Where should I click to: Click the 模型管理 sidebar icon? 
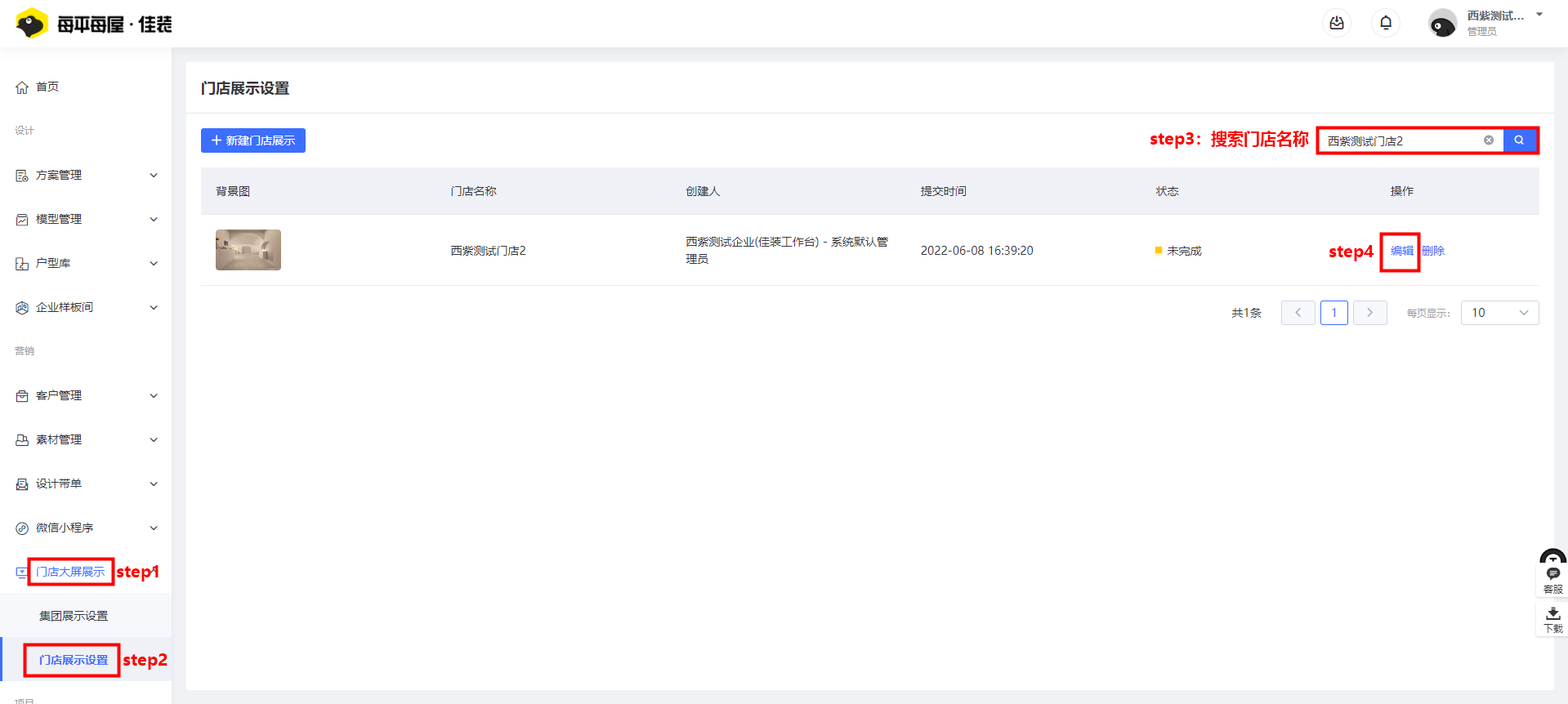22,220
